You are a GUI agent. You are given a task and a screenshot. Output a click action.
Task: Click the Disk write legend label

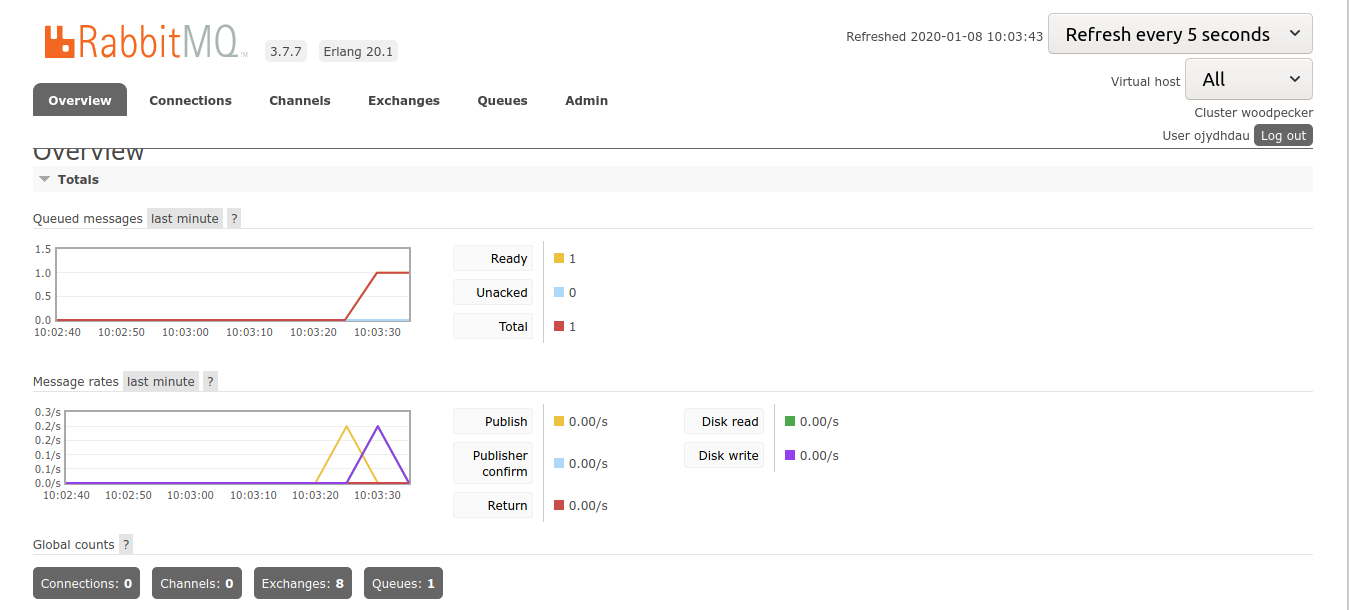(x=724, y=455)
